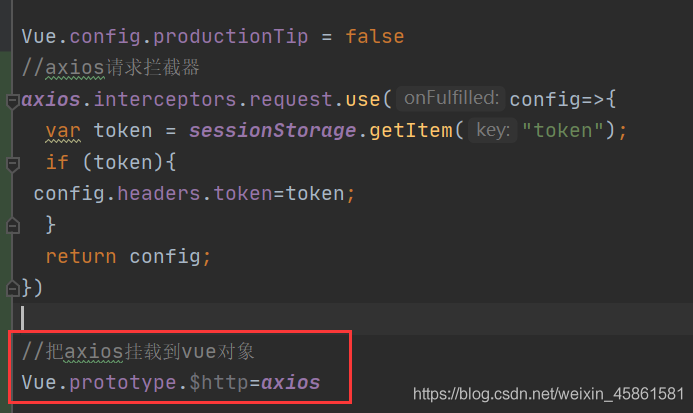Click the key: parameter inlay hint
Viewport: 693px width, 413px height.
pyautogui.click(x=493, y=130)
